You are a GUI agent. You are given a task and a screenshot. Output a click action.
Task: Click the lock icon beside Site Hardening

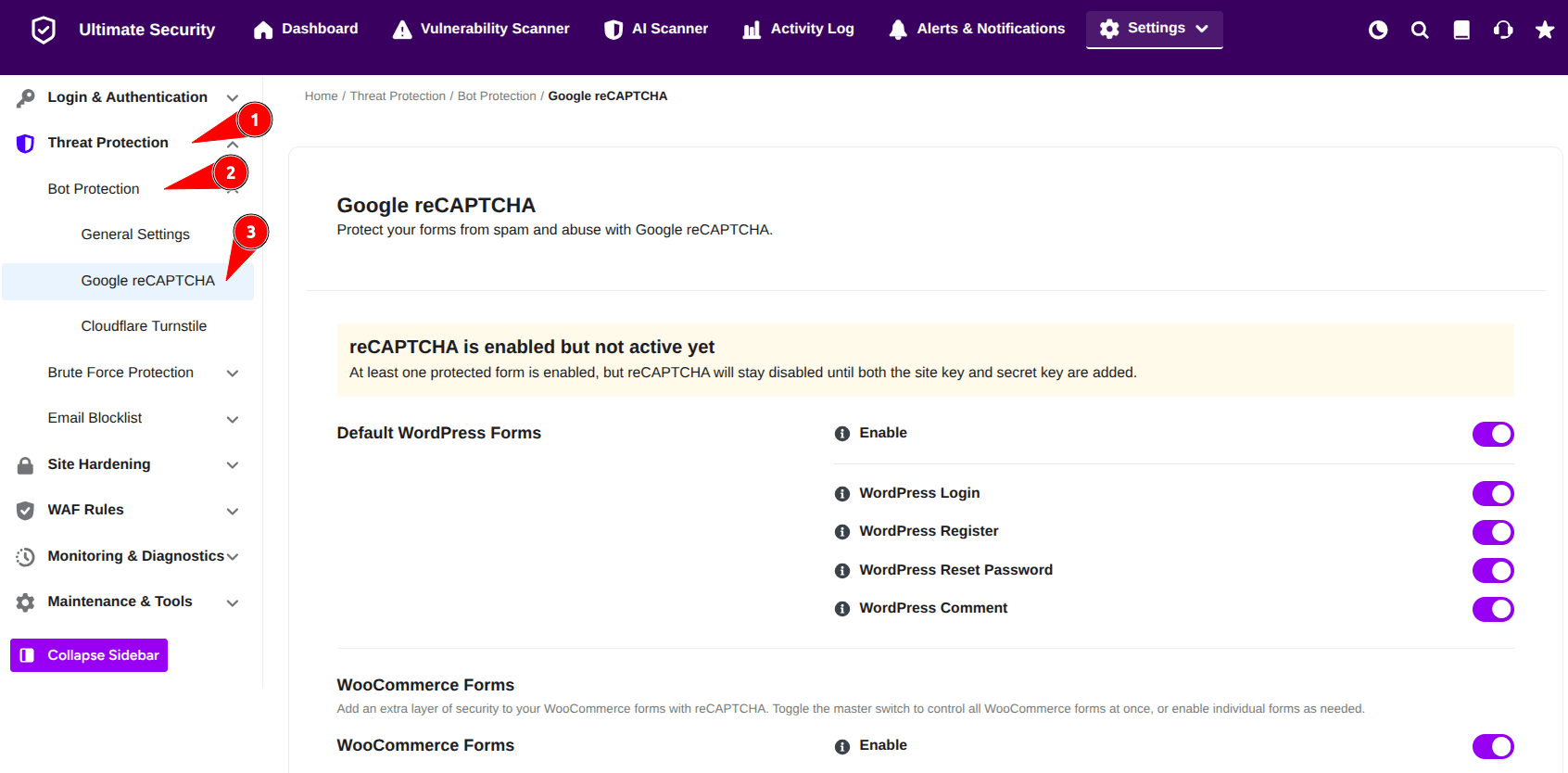[26, 464]
